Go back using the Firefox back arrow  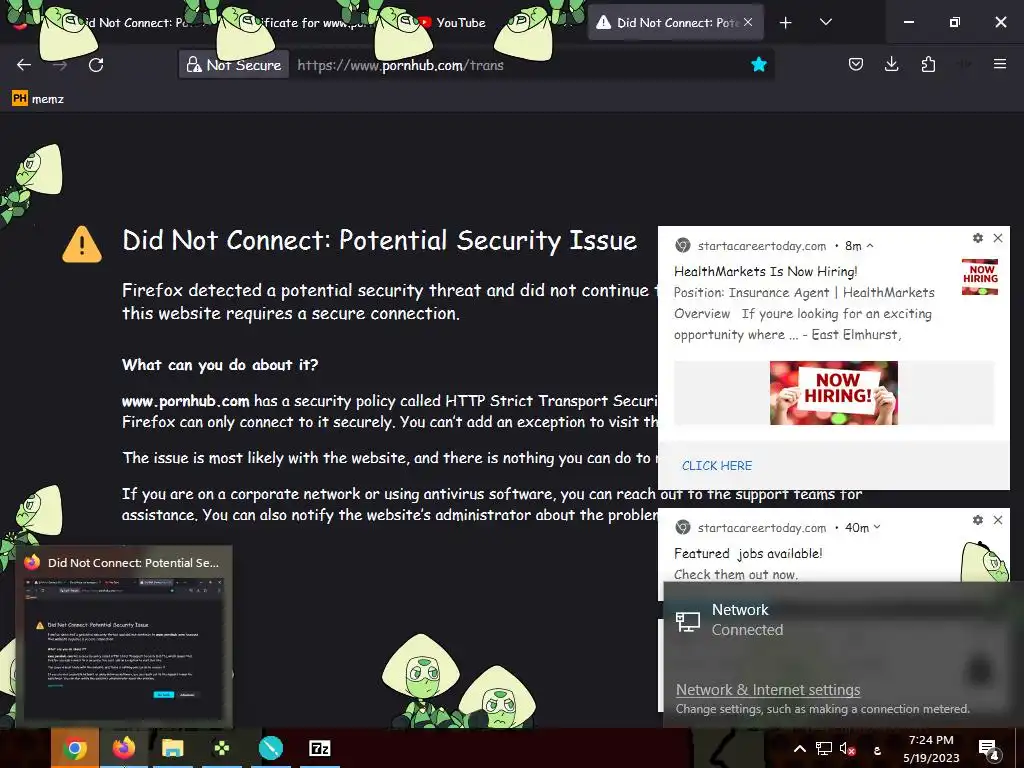pyautogui.click(x=24, y=65)
